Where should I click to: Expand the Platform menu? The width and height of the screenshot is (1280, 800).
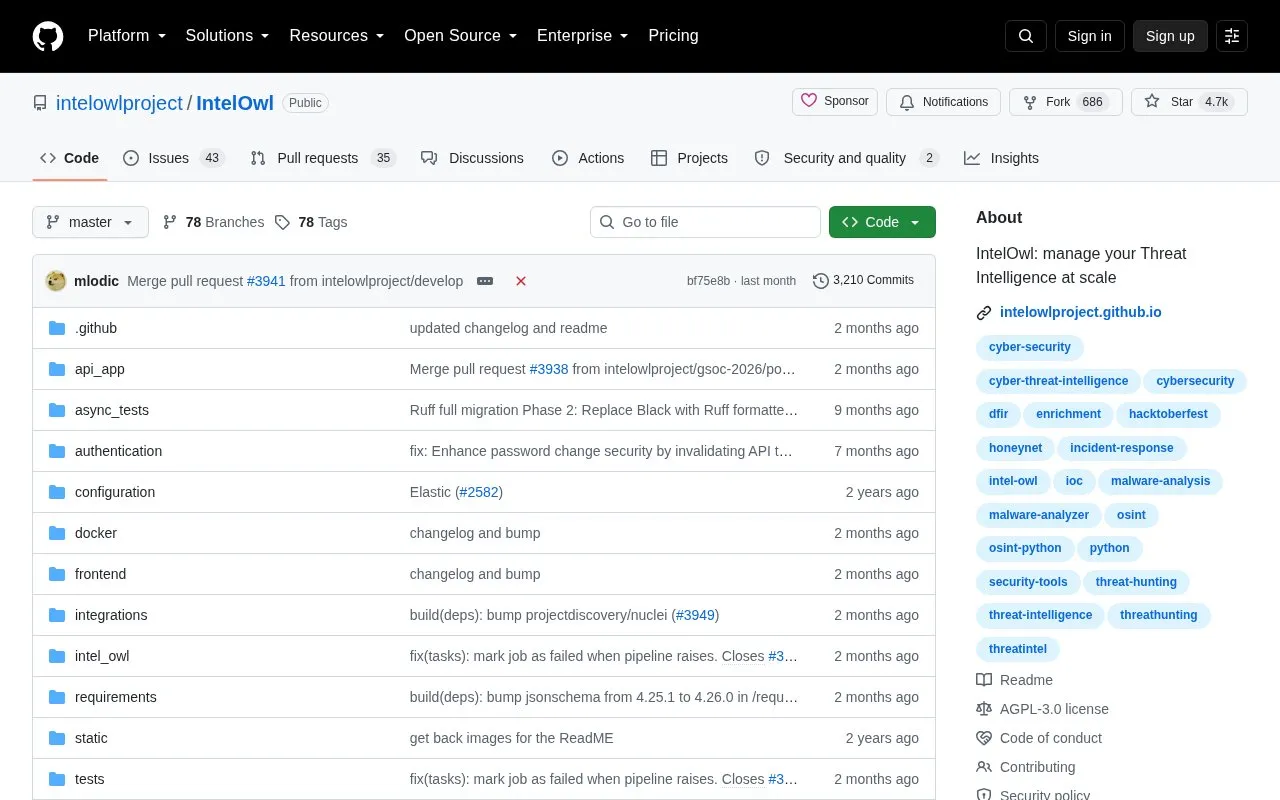tap(127, 36)
